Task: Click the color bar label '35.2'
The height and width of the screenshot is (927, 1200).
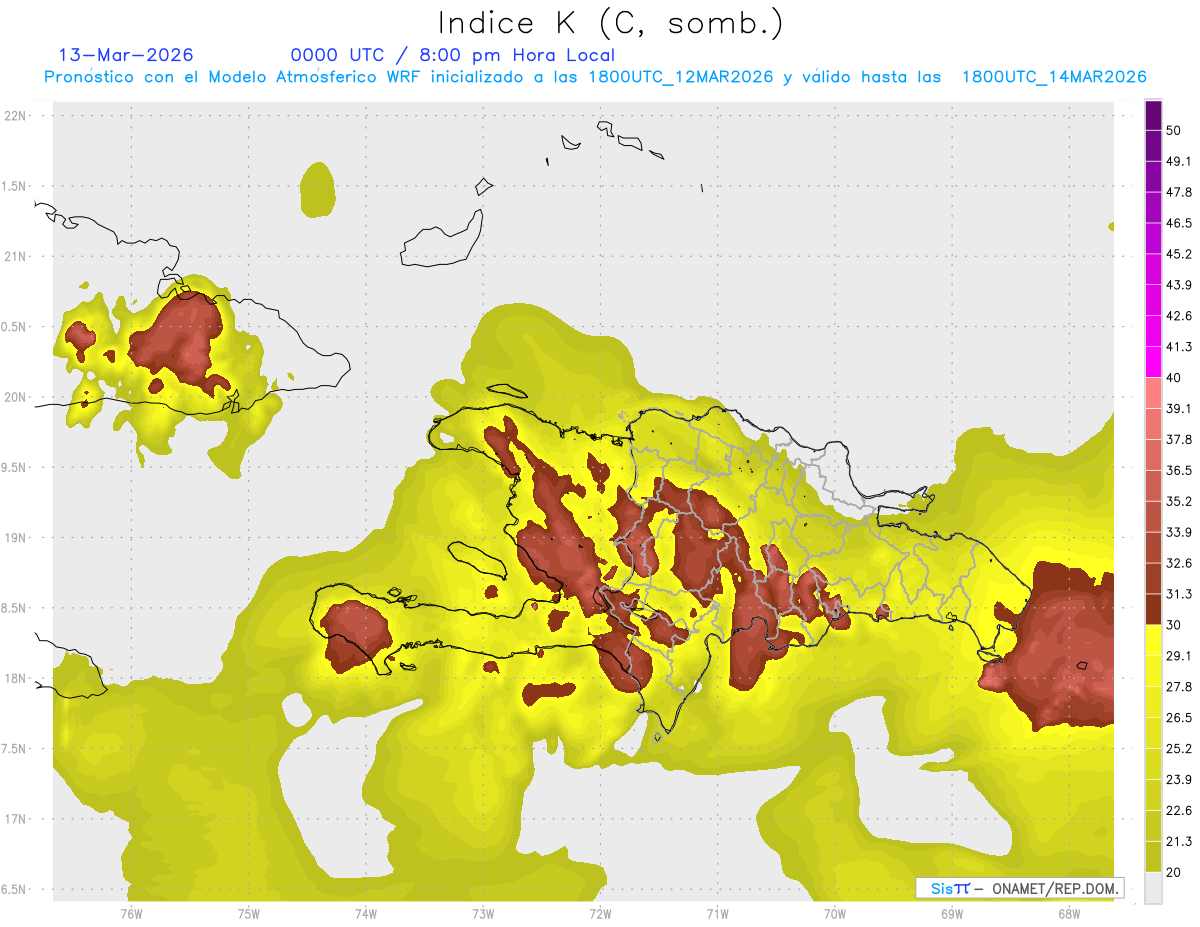Action: 1179,501
